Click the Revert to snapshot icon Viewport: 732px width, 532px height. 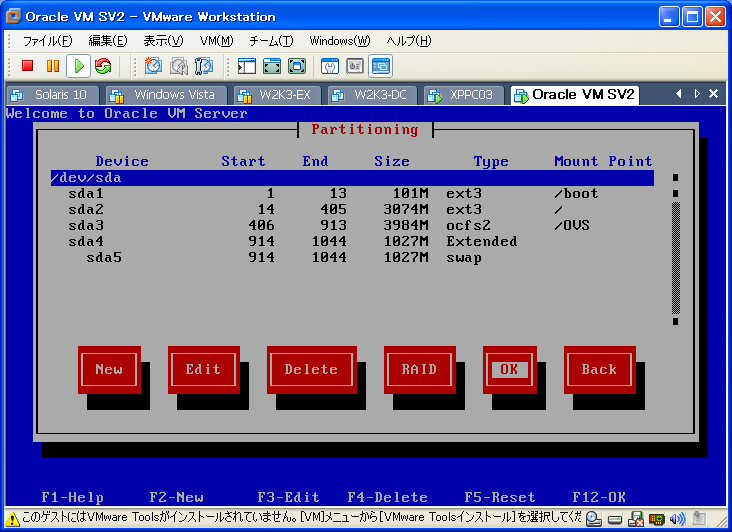coord(178,66)
